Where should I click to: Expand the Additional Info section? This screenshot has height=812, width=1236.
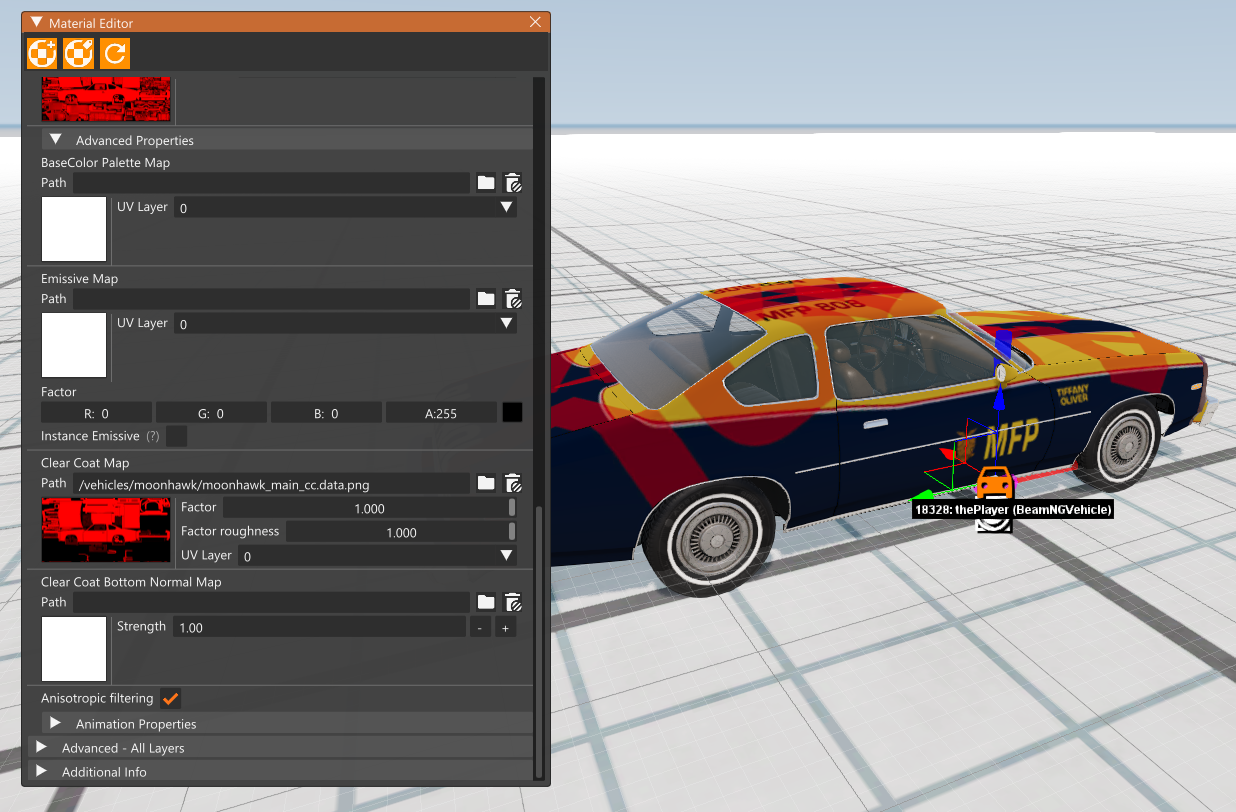coord(41,771)
